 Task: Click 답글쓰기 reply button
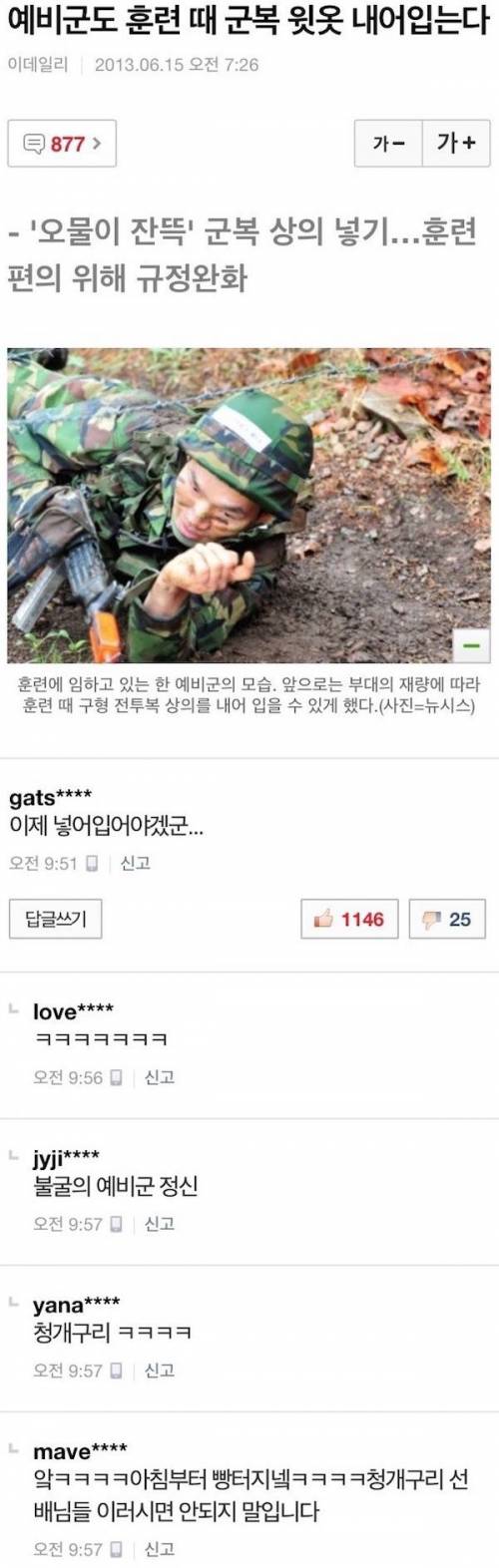(55, 919)
